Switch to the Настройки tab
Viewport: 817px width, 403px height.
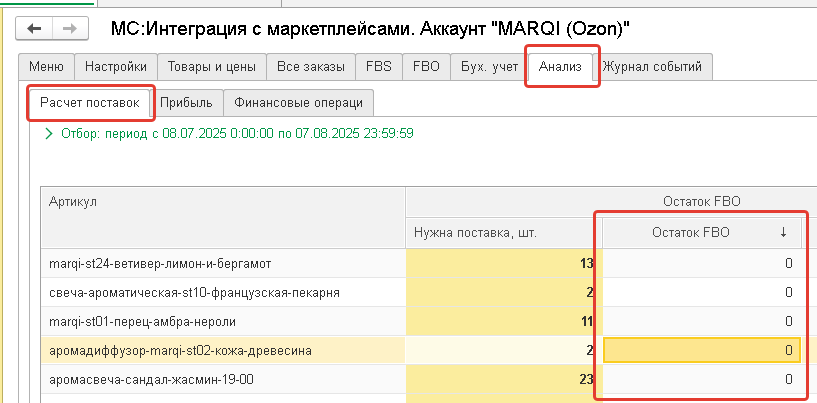tap(116, 67)
